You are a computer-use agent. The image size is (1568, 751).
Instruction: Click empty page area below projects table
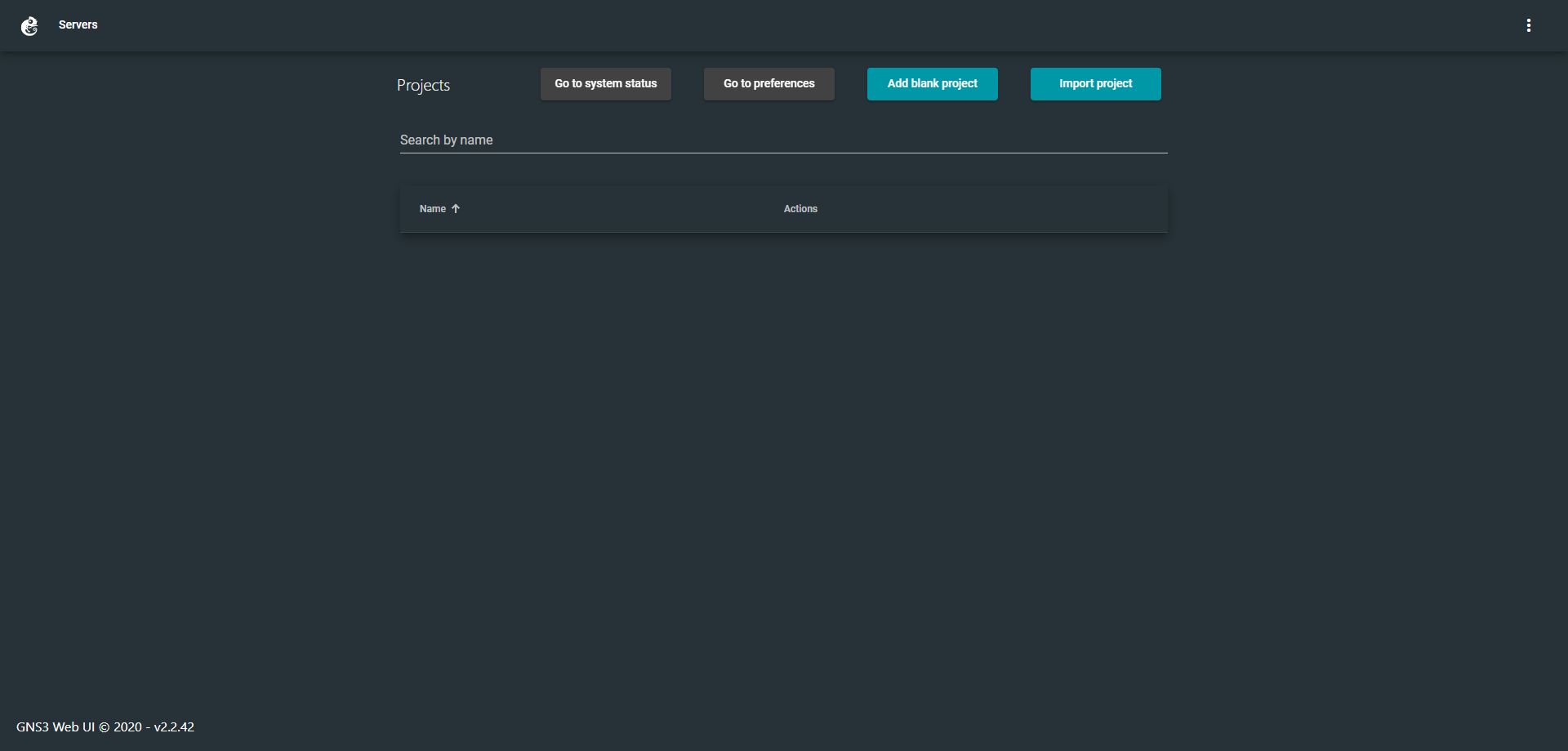[782, 449]
